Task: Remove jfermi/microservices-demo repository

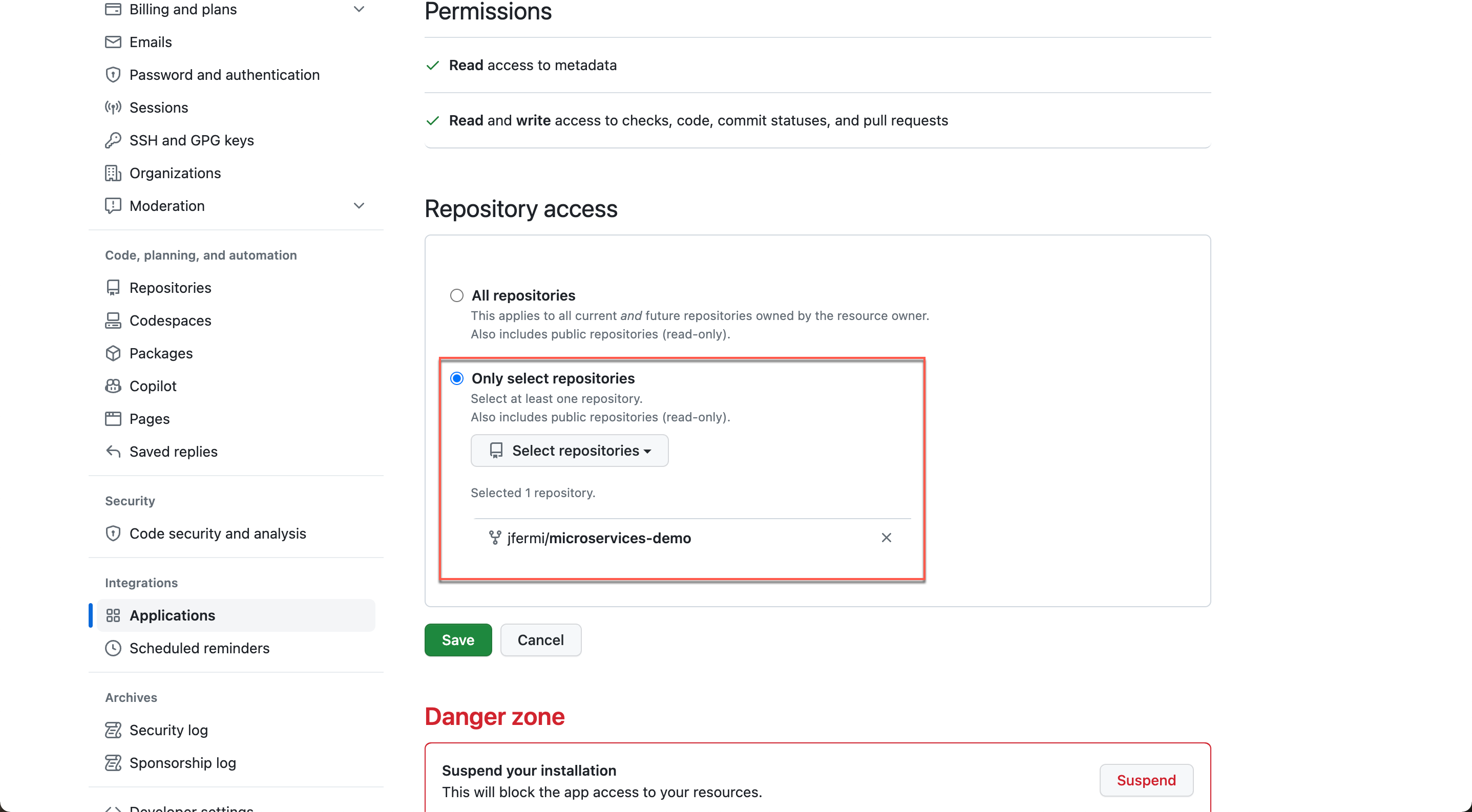Action: click(885, 537)
